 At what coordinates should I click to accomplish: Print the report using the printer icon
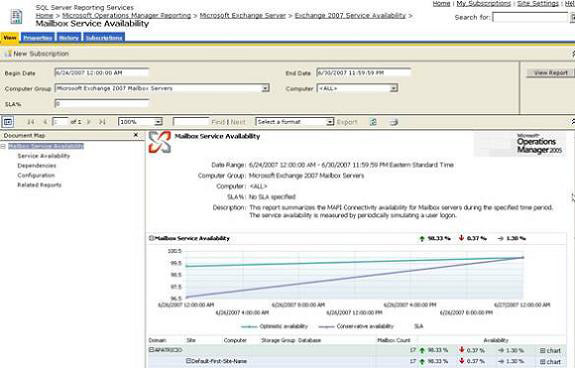point(393,122)
